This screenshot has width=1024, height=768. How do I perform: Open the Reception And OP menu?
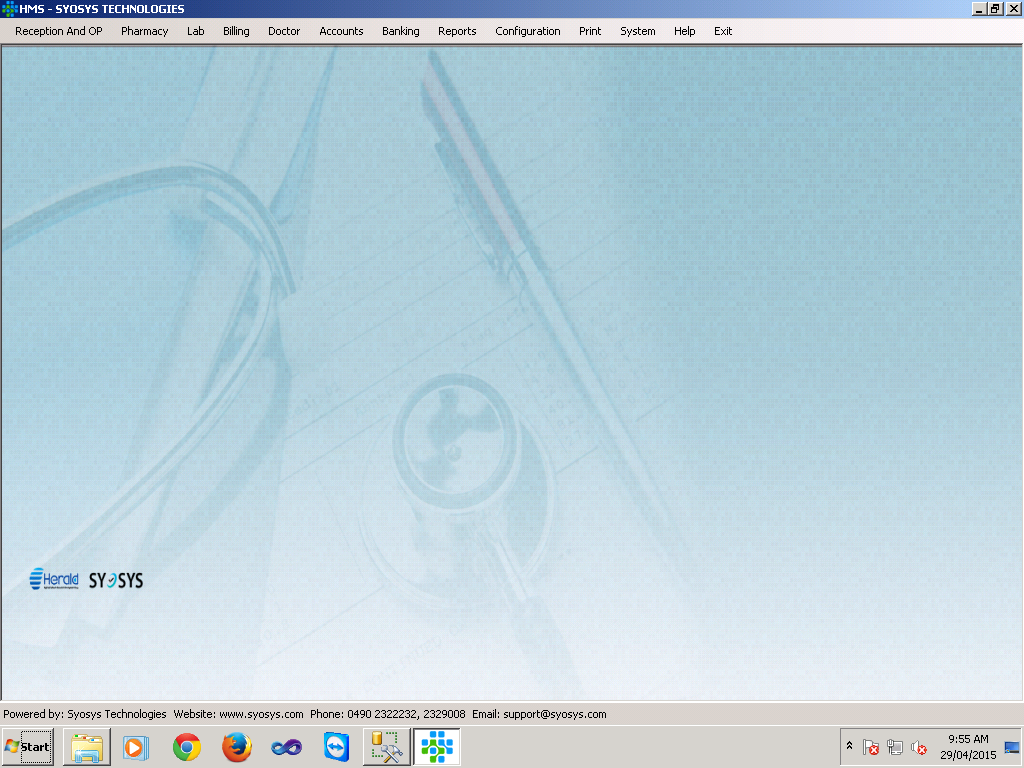tap(59, 31)
